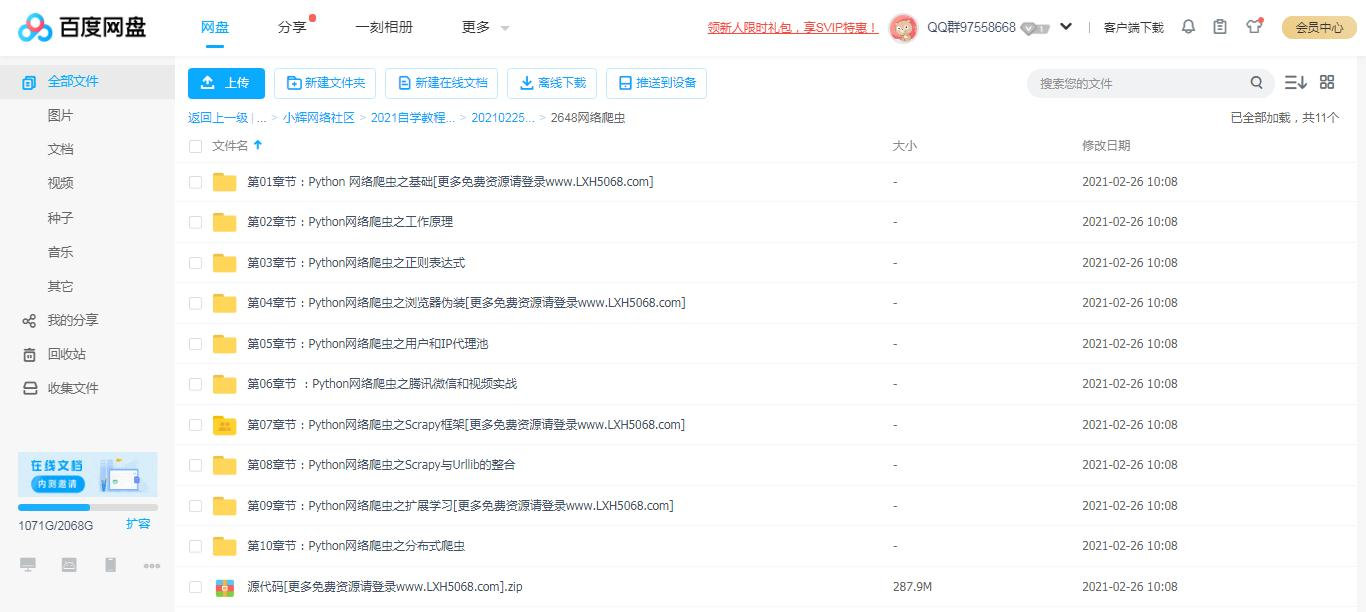
Task: Toggle the select-all checkbox in header
Action: (195, 146)
